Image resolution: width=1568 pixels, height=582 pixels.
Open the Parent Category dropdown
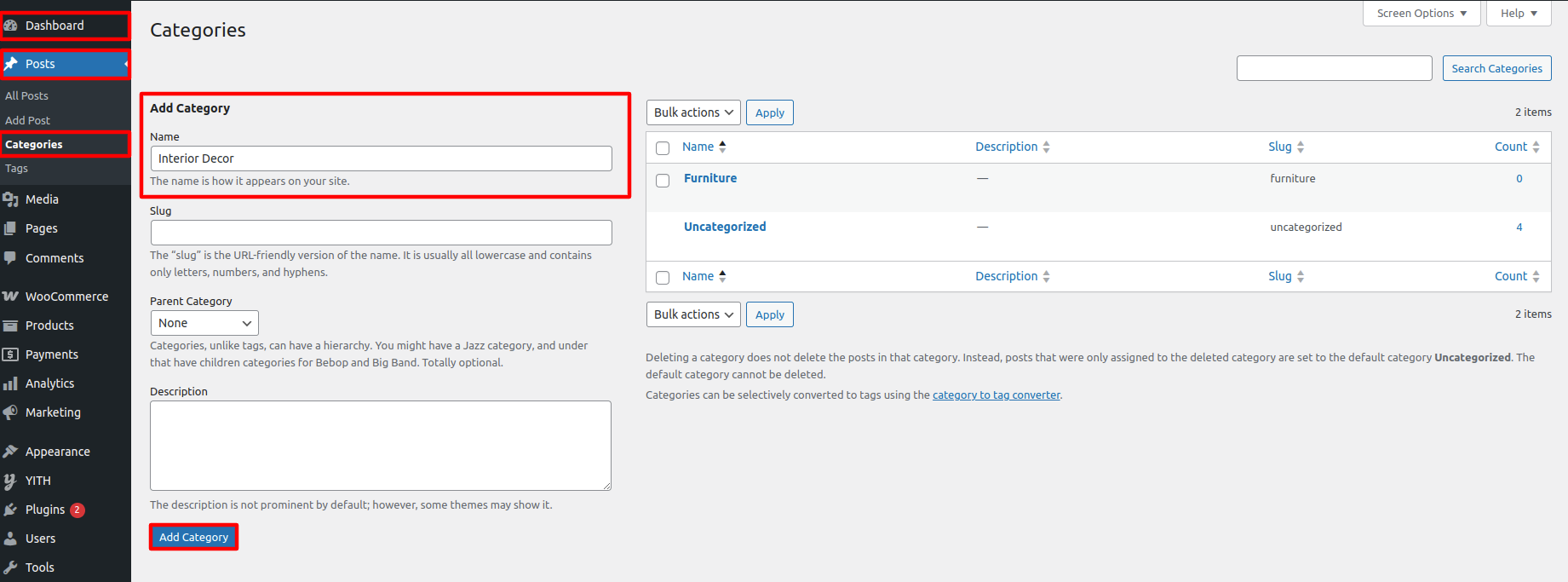[204, 323]
